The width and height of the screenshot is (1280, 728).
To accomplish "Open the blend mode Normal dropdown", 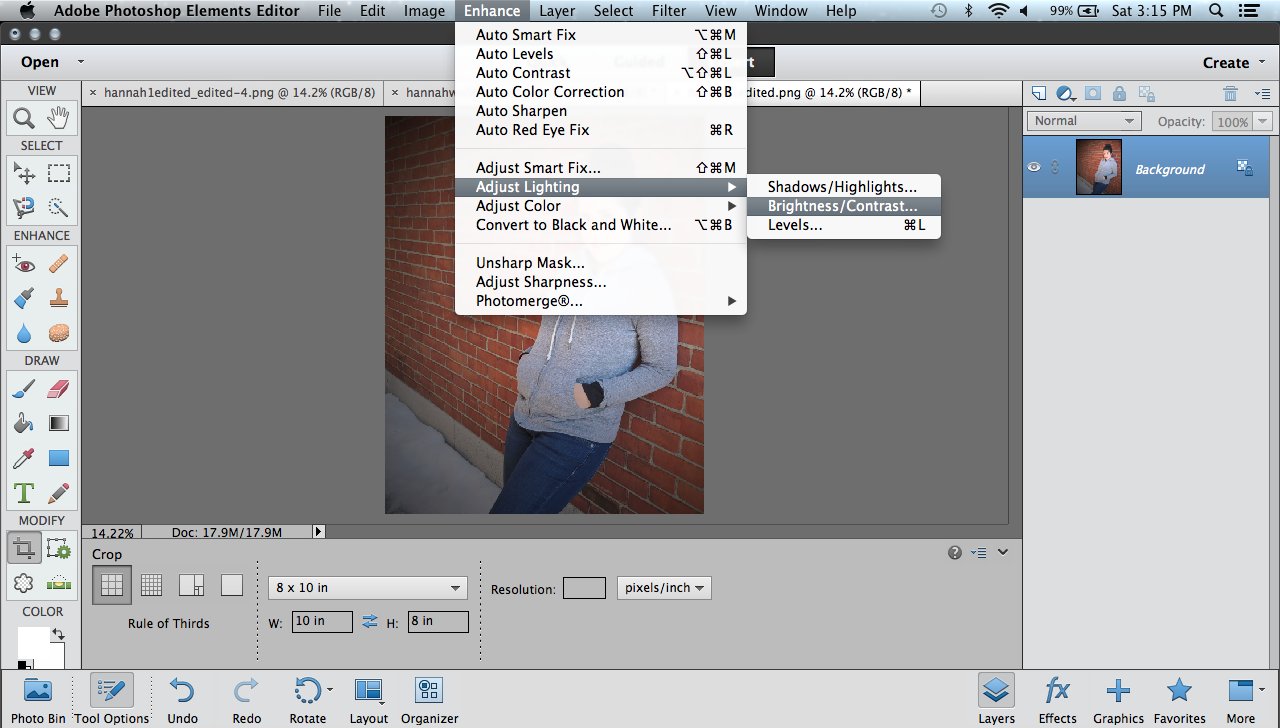I will [1084, 121].
